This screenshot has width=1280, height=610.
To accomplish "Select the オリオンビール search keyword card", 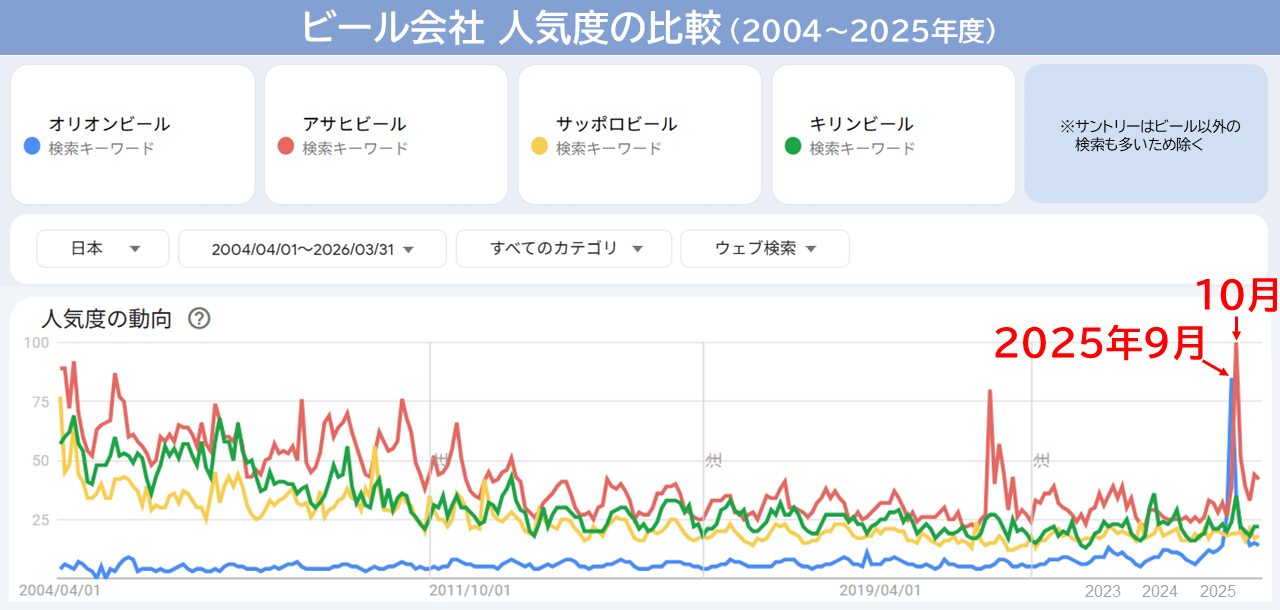I will click(133, 135).
